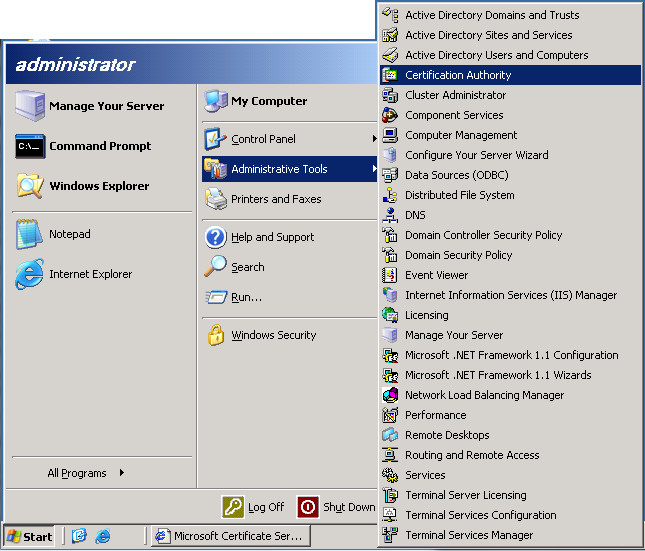Expand the Control Panel submenu arrow
The width and height of the screenshot is (645, 551).
point(374,139)
